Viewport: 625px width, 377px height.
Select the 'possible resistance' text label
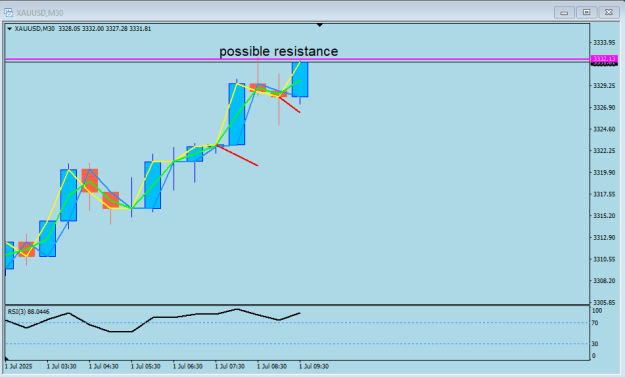279,51
